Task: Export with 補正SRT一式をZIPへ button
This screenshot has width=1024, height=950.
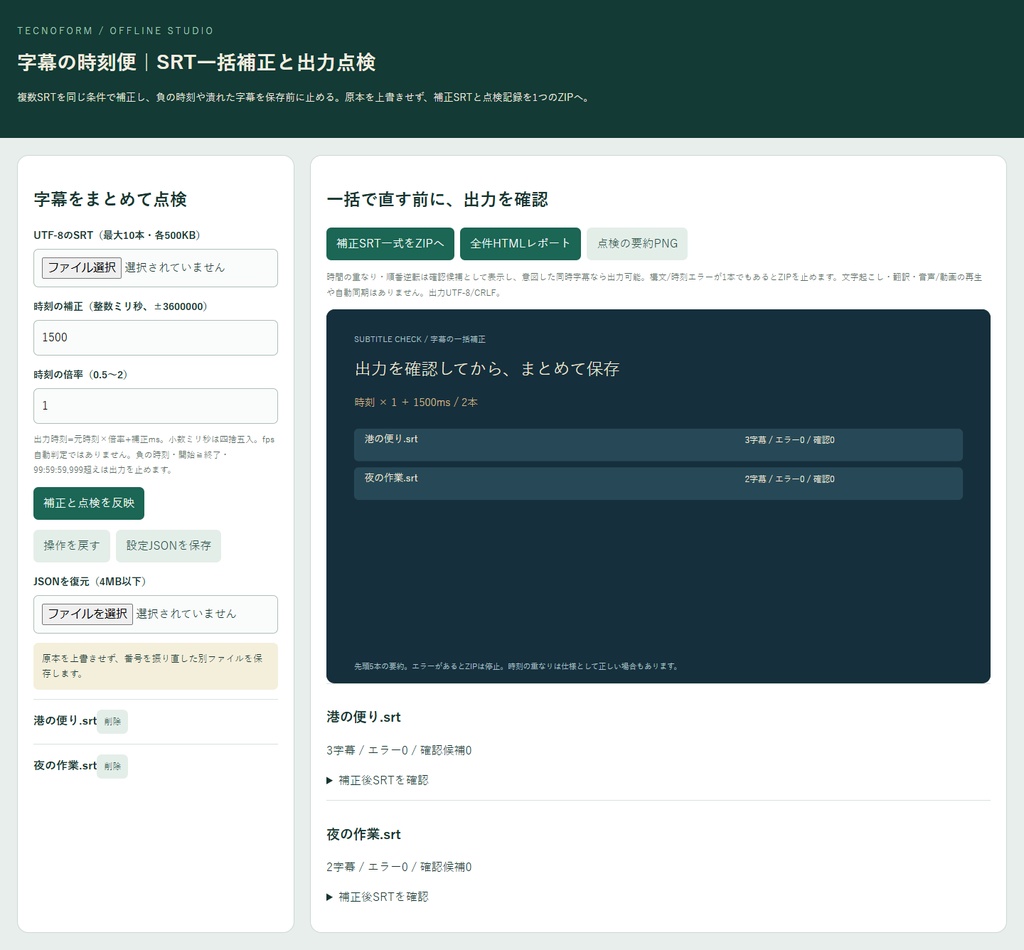Action: click(391, 244)
